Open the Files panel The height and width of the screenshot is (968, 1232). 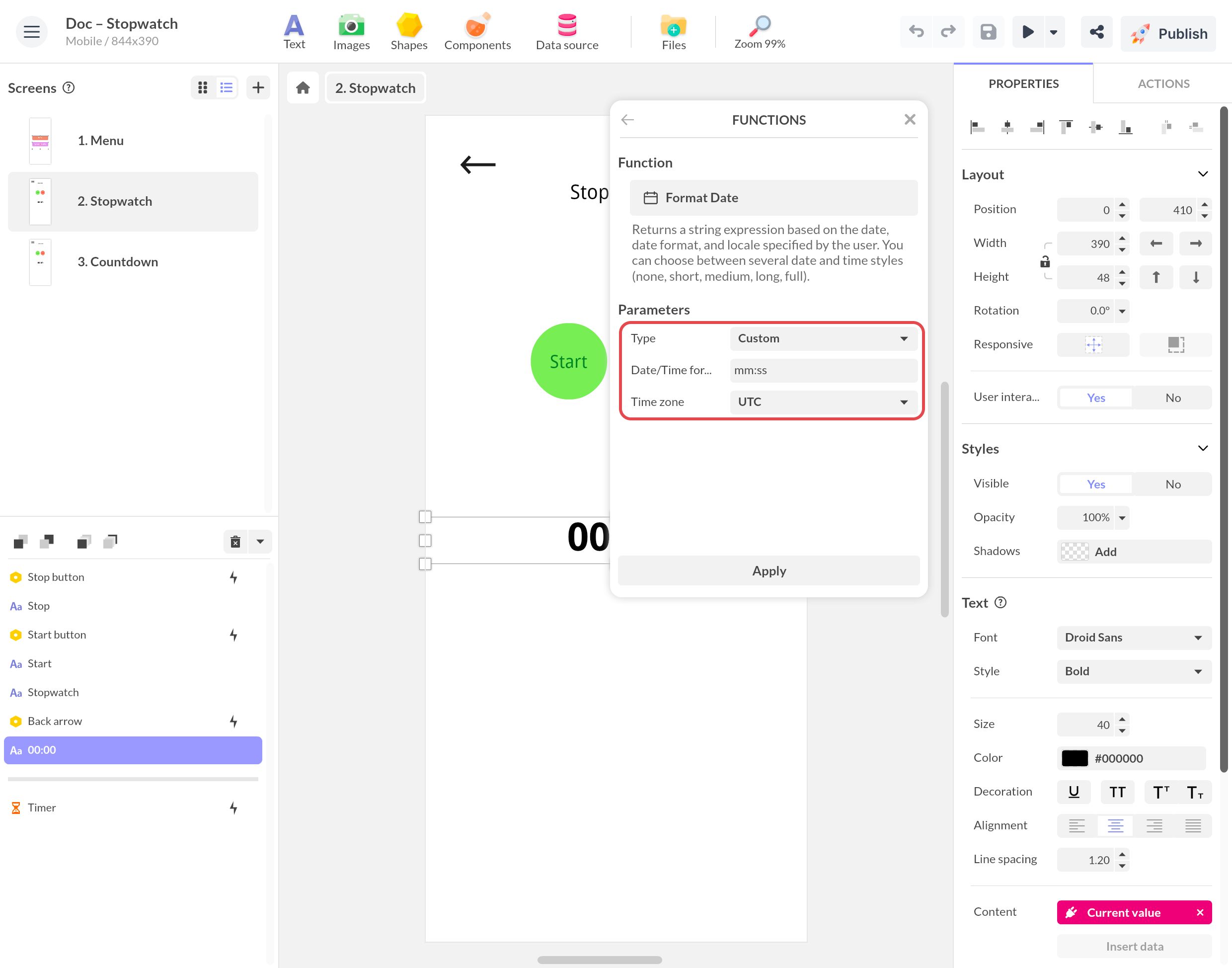(674, 32)
